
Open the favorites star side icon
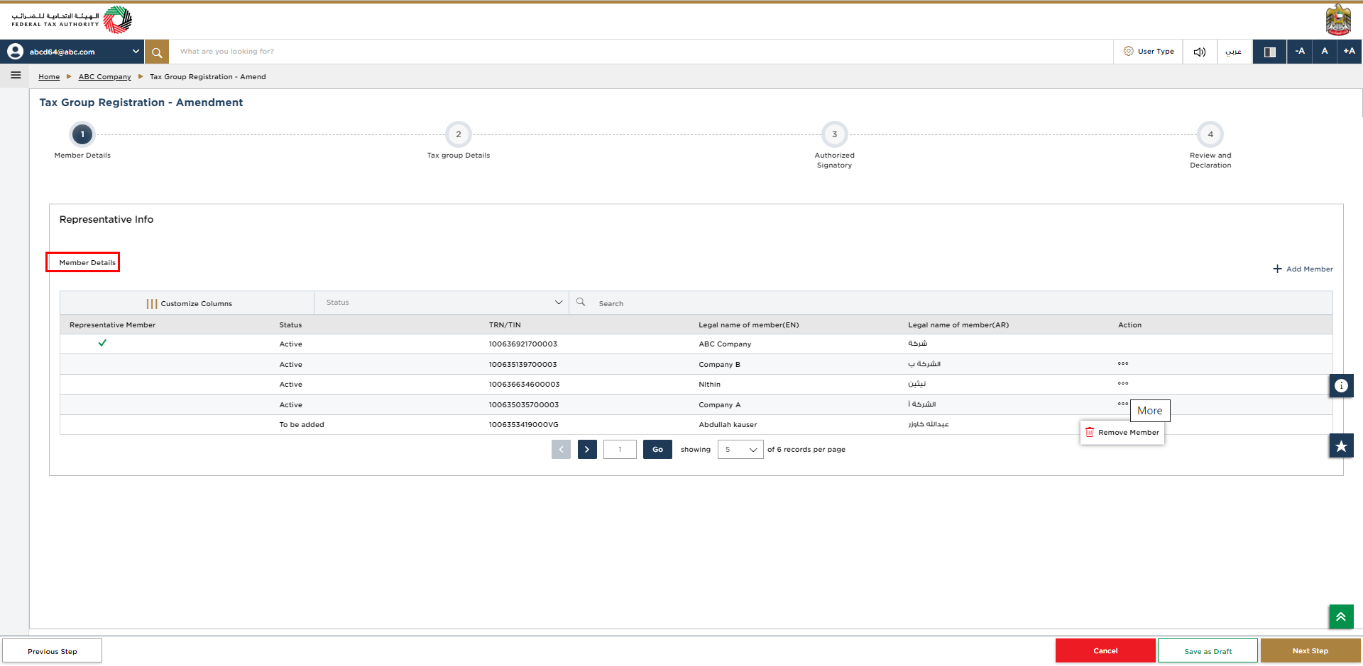click(1341, 446)
